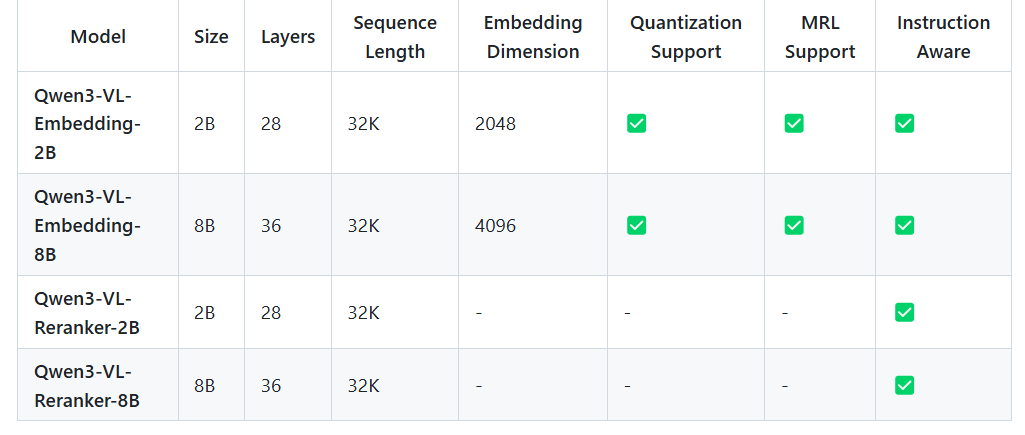Click MRL Support checkmark for Qwen3-VL-Embedding-2B

coord(794,123)
